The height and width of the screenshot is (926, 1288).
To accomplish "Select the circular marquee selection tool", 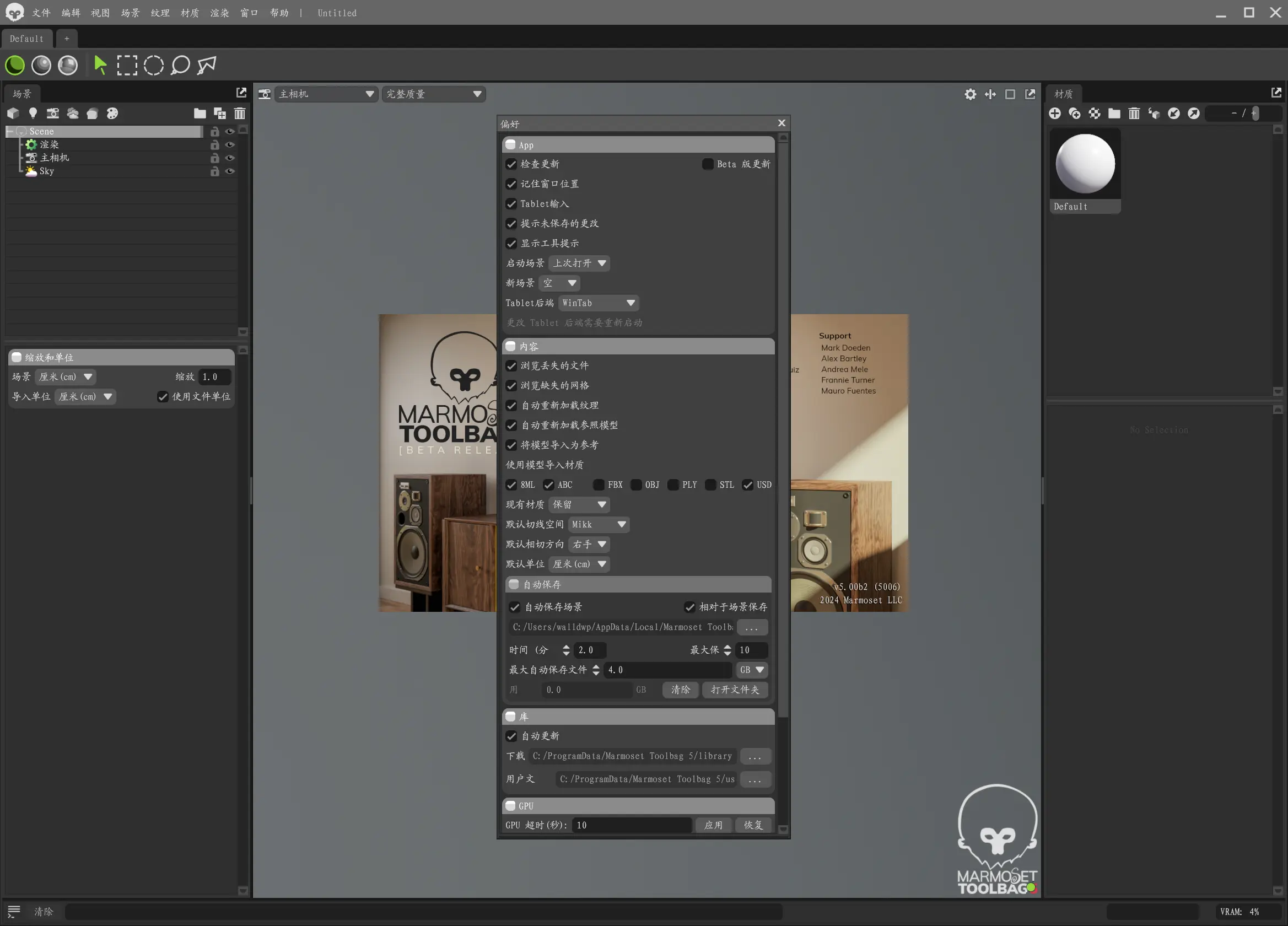I will tap(153, 66).
